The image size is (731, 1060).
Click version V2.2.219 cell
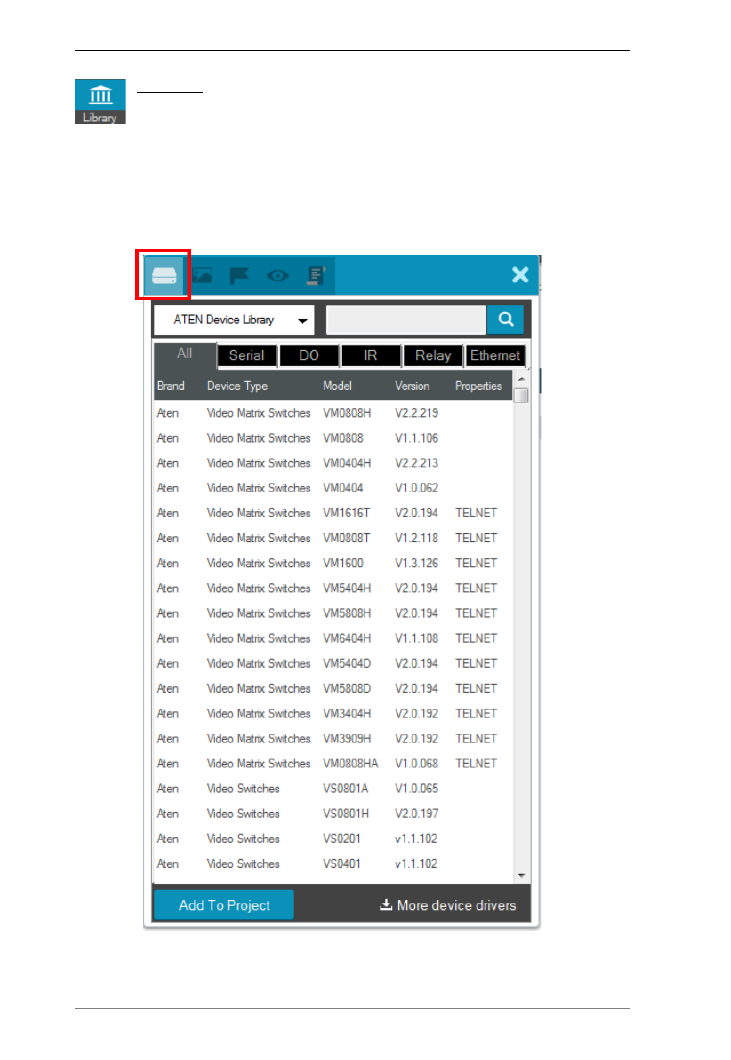tap(417, 413)
